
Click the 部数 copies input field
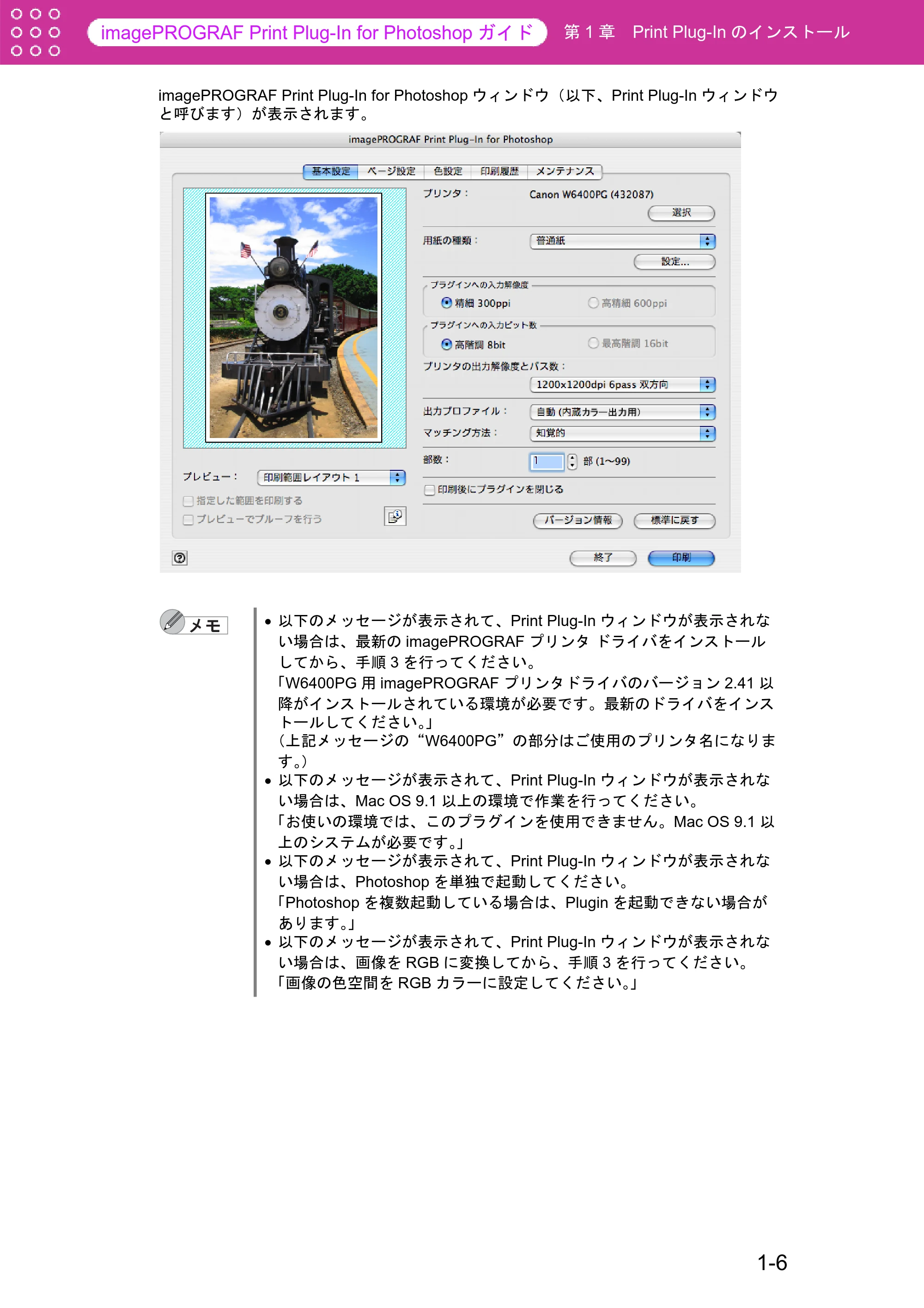click(547, 462)
